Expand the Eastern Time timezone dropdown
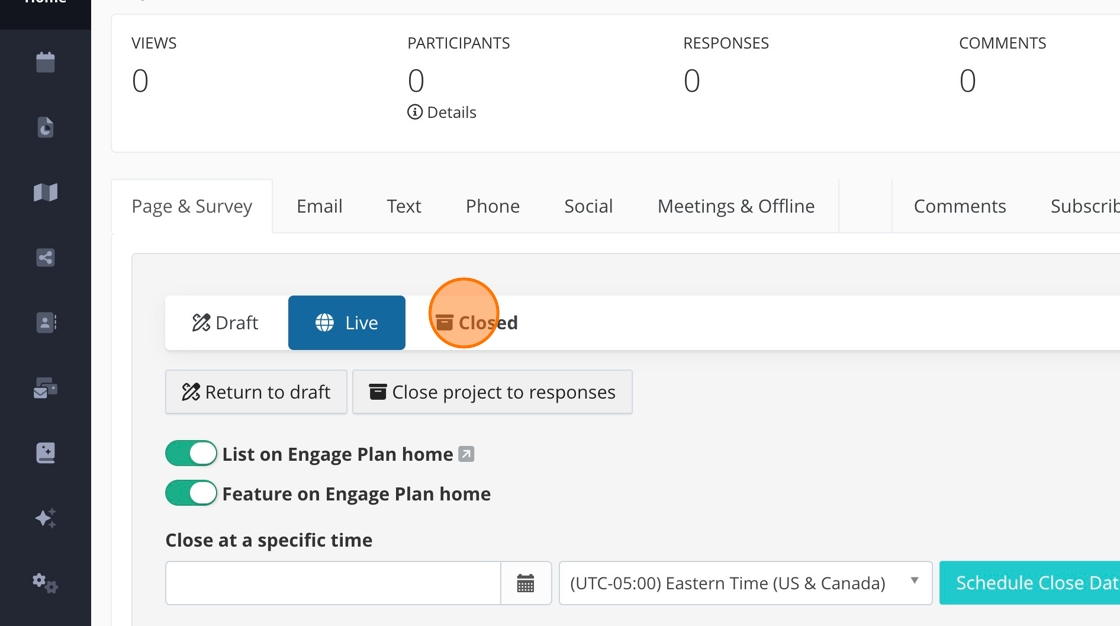Viewport: 1120px width, 626px height. click(745, 583)
